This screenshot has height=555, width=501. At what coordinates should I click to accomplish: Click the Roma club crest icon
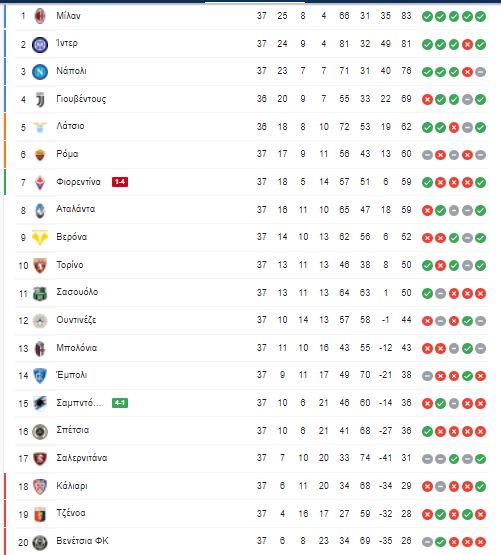(x=40, y=155)
